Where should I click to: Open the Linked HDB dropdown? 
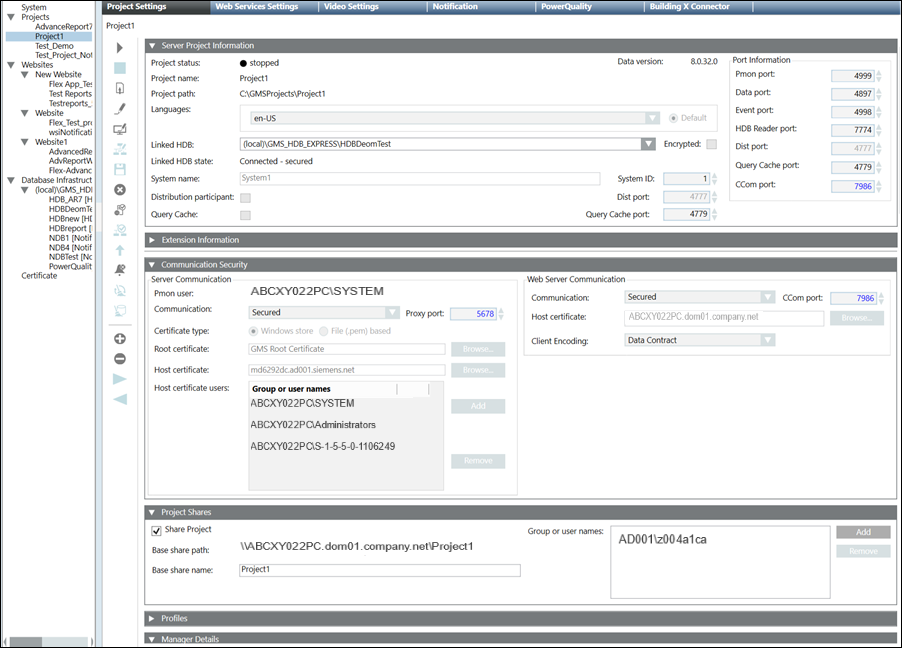point(652,144)
